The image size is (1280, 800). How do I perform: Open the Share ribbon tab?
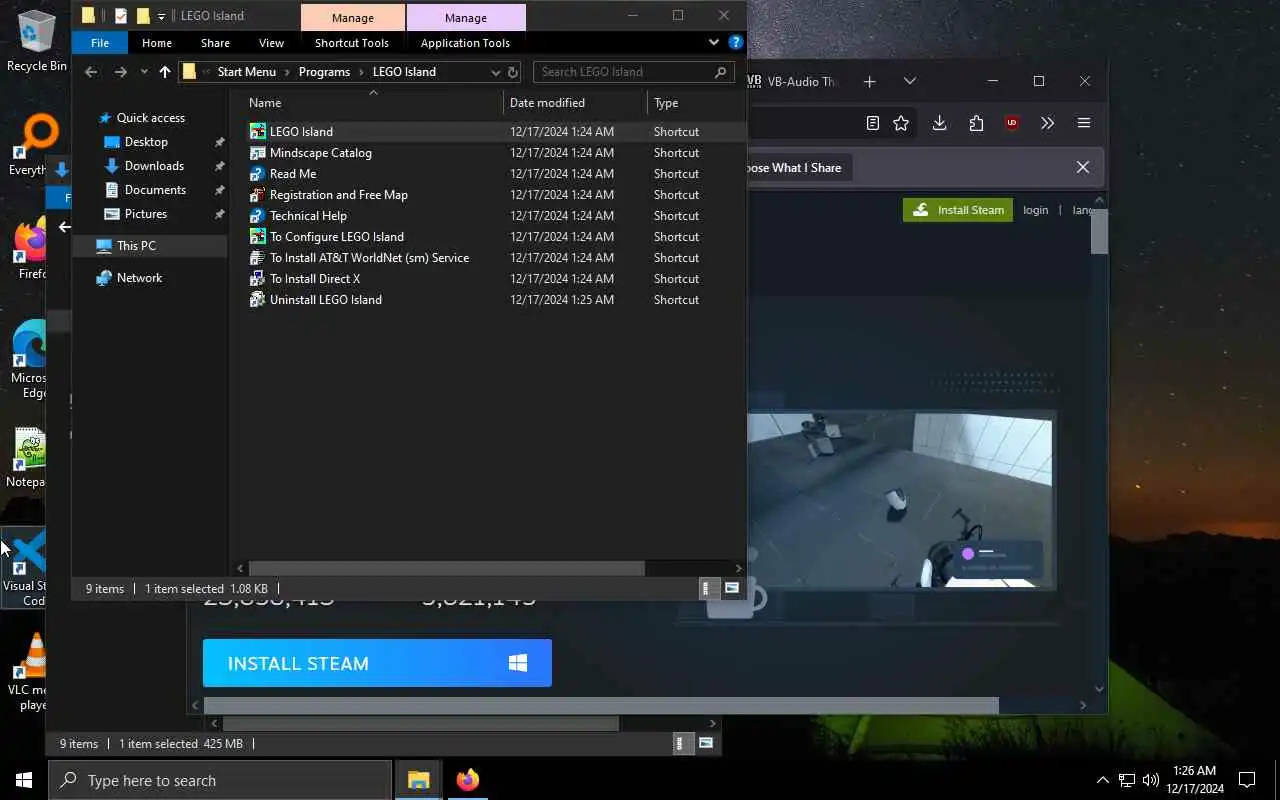pos(215,43)
